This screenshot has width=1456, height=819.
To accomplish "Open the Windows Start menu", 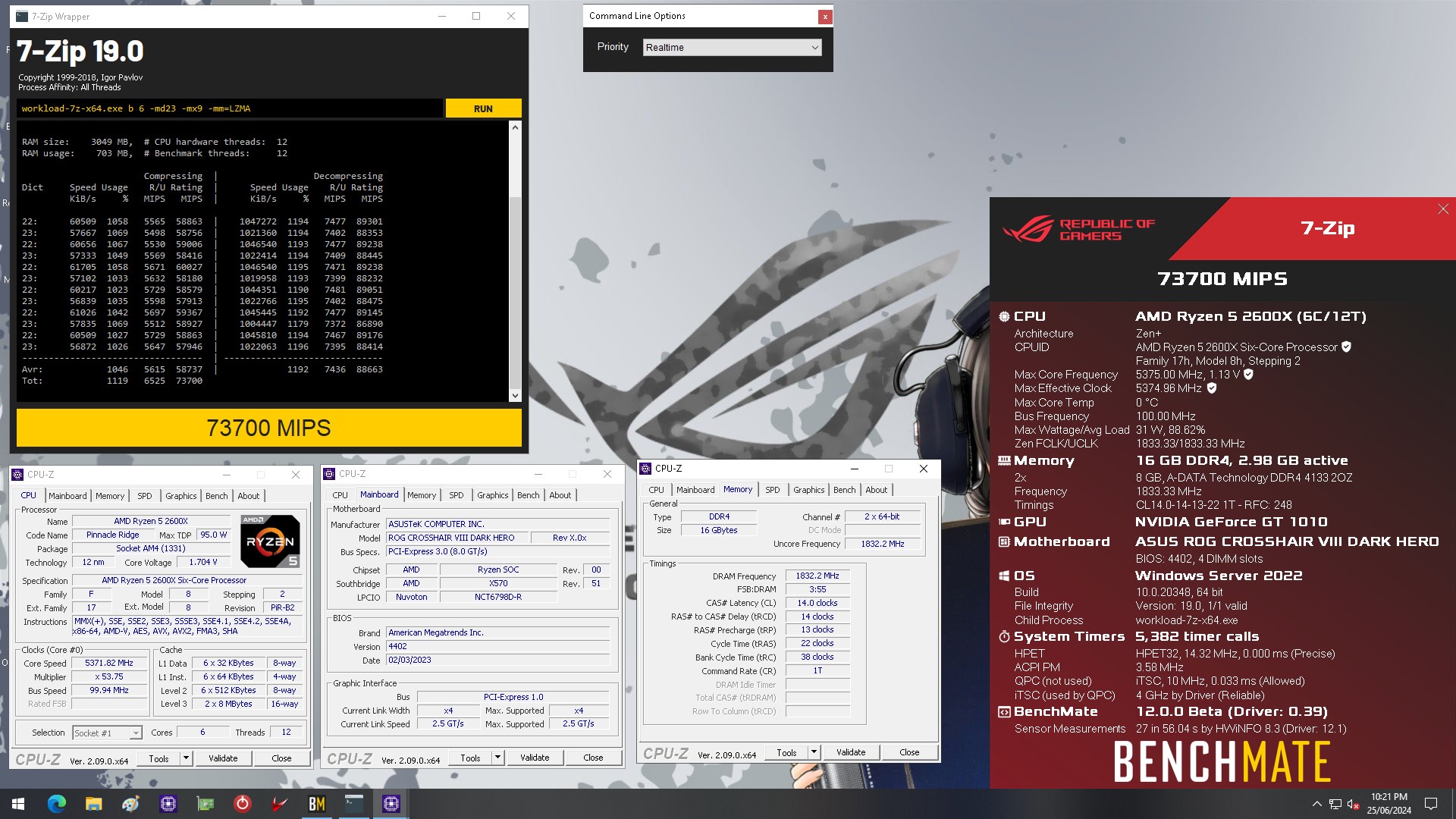I will 18,804.
